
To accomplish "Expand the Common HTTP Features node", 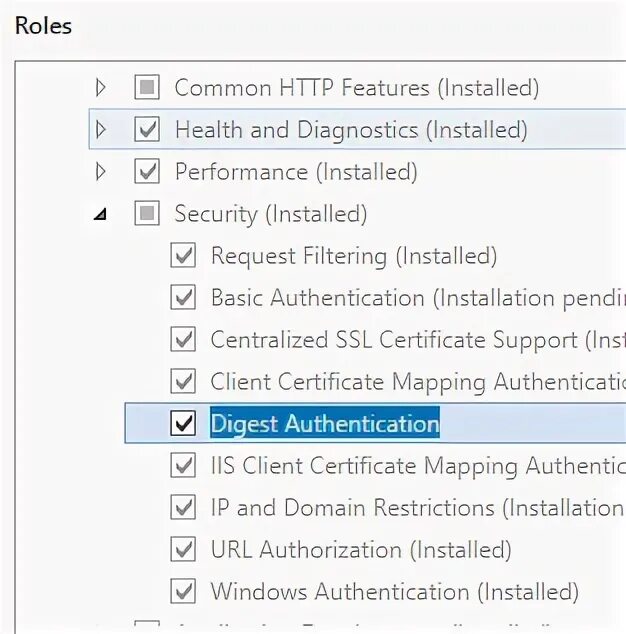I will [x=100, y=88].
